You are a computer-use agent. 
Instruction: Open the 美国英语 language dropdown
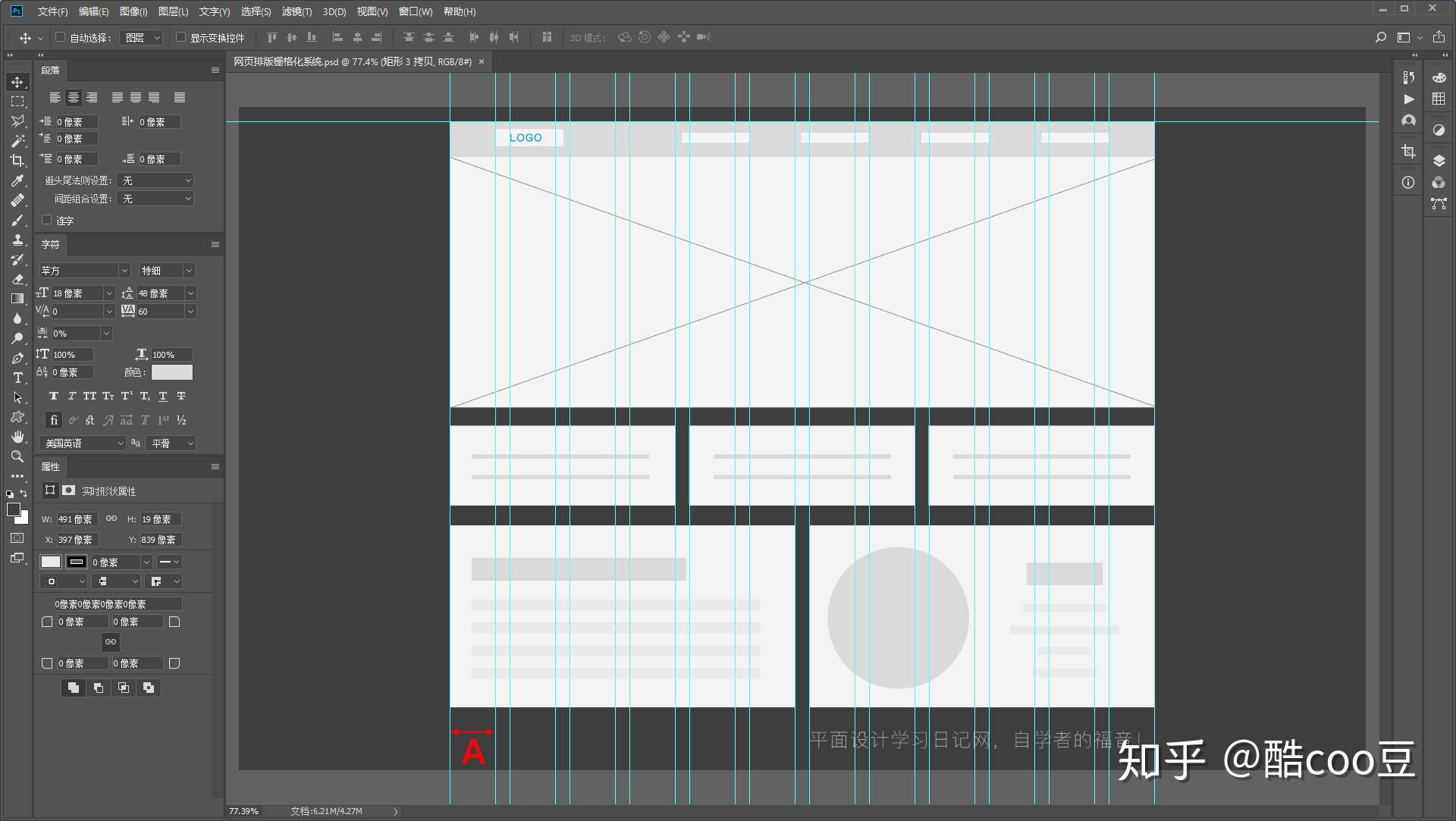click(83, 443)
